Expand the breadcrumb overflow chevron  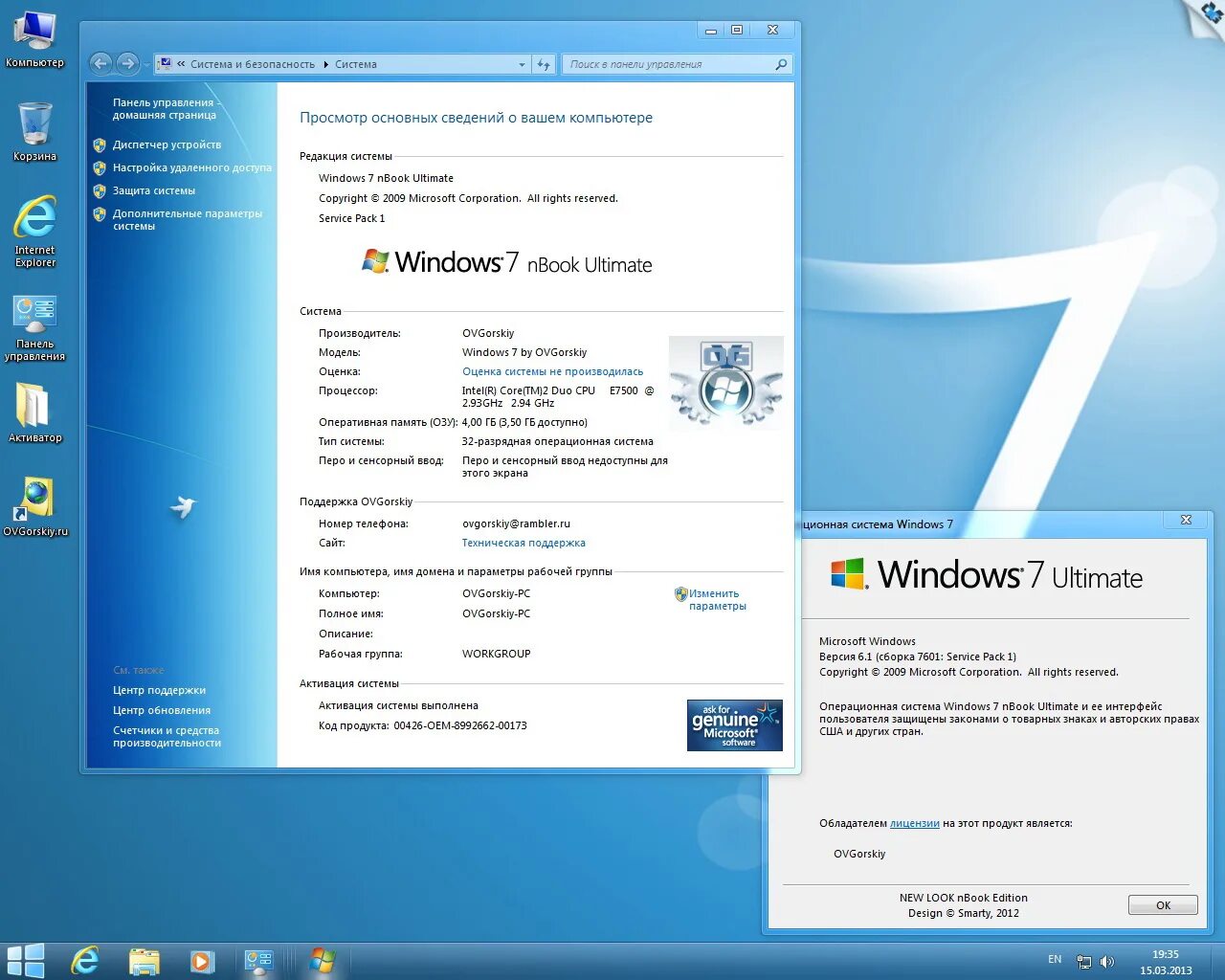click(x=181, y=64)
